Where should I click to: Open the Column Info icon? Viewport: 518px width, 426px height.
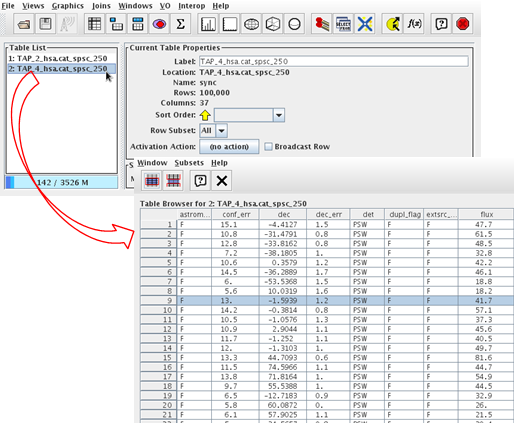137,24
